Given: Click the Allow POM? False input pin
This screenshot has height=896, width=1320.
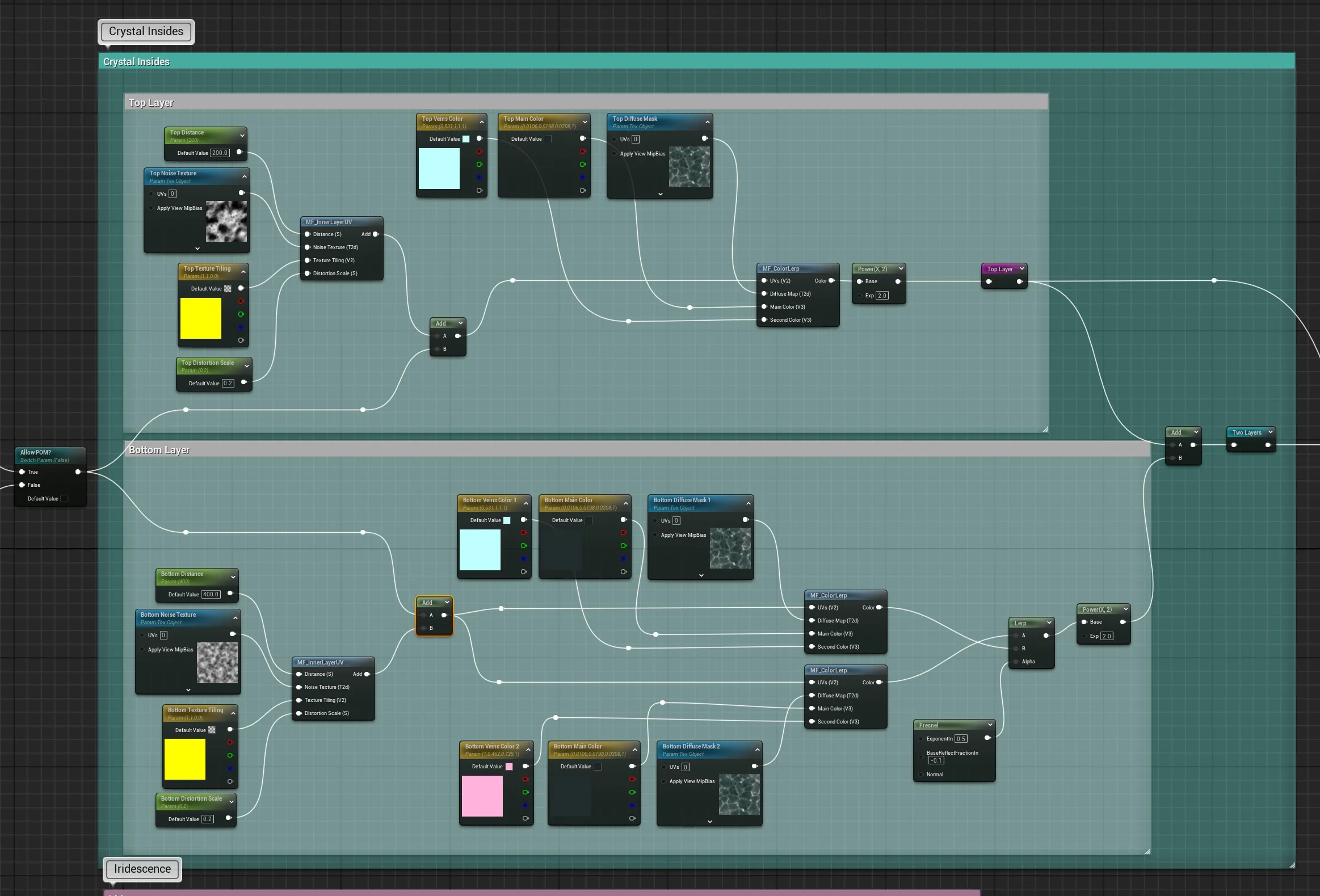Looking at the screenshot, I should point(22,485).
